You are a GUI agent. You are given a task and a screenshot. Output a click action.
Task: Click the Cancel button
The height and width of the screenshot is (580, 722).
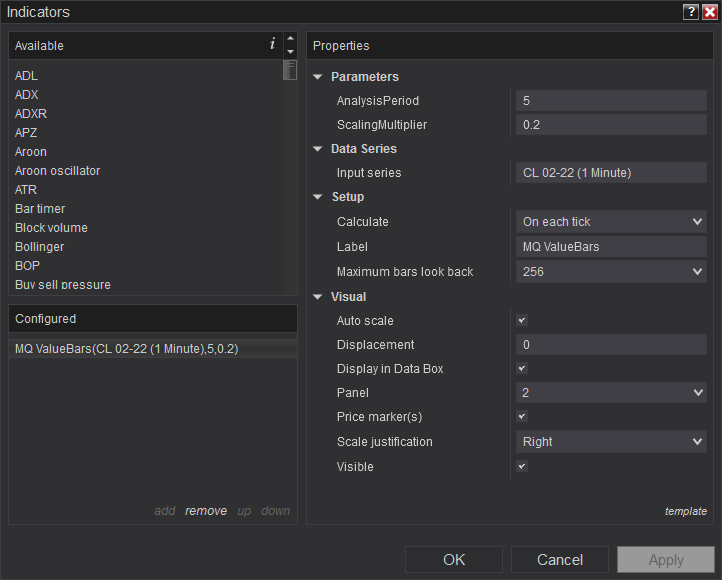pyautogui.click(x=560, y=559)
